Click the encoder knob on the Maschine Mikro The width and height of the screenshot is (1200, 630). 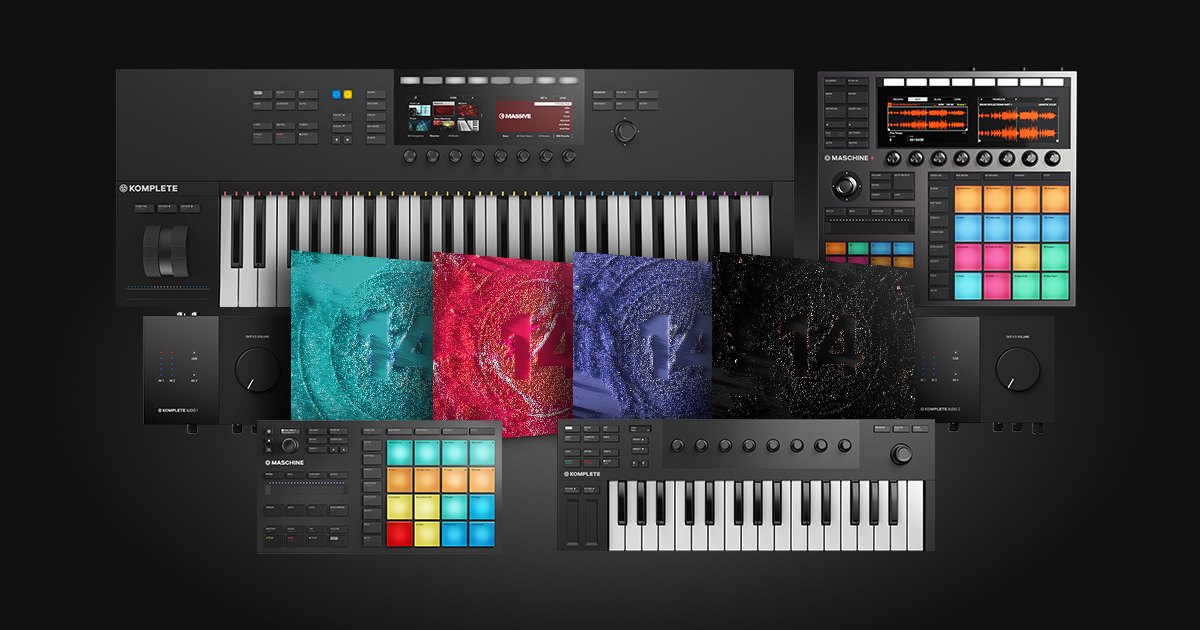point(290,445)
